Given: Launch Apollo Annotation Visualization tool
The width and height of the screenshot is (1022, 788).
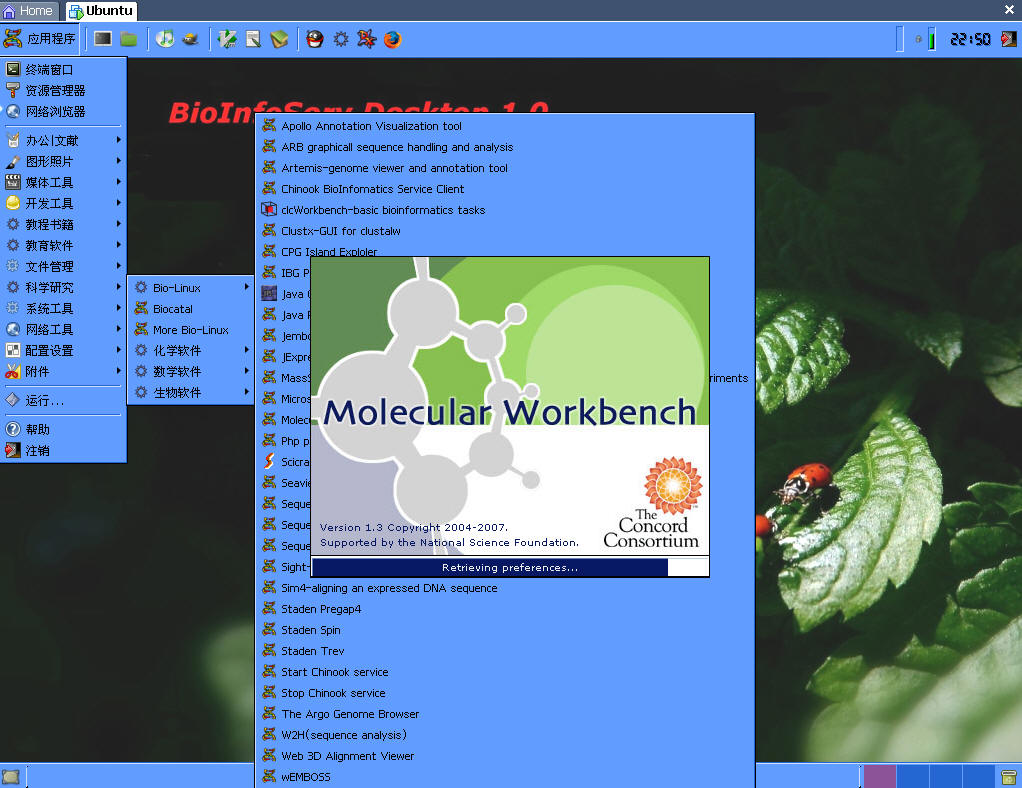Looking at the screenshot, I should (x=505, y=126).
